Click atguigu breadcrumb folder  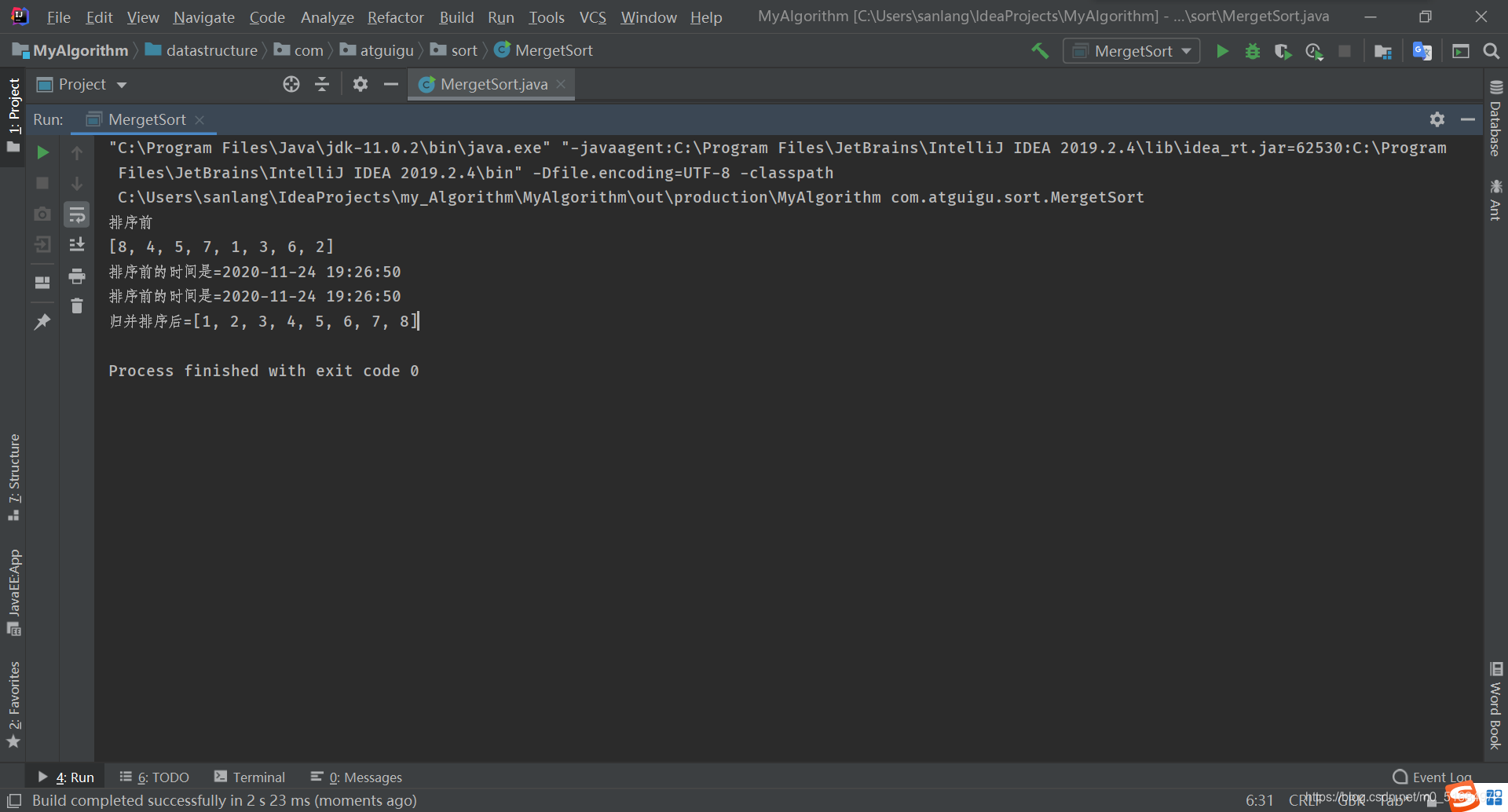pos(377,51)
